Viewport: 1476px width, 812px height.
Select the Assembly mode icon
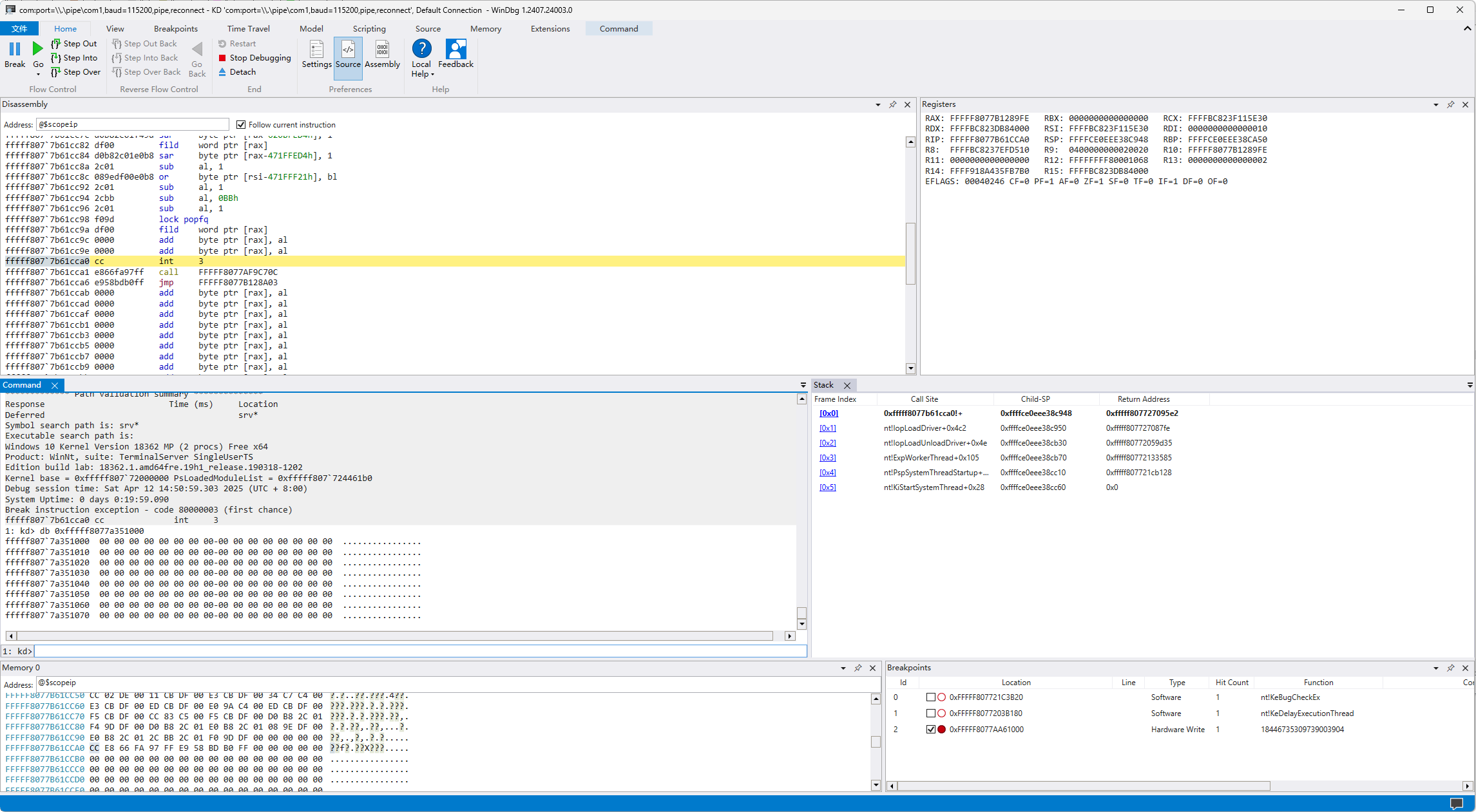point(382,49)
